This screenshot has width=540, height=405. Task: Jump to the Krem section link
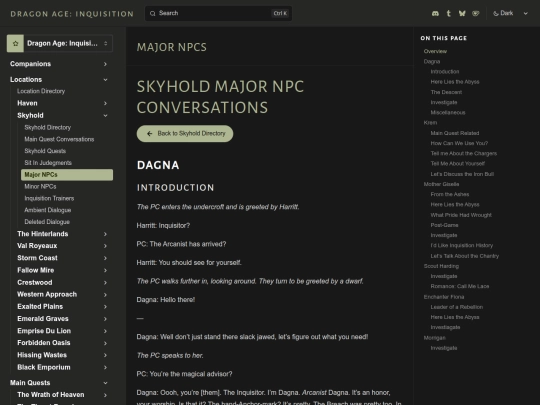pos(430,123)
